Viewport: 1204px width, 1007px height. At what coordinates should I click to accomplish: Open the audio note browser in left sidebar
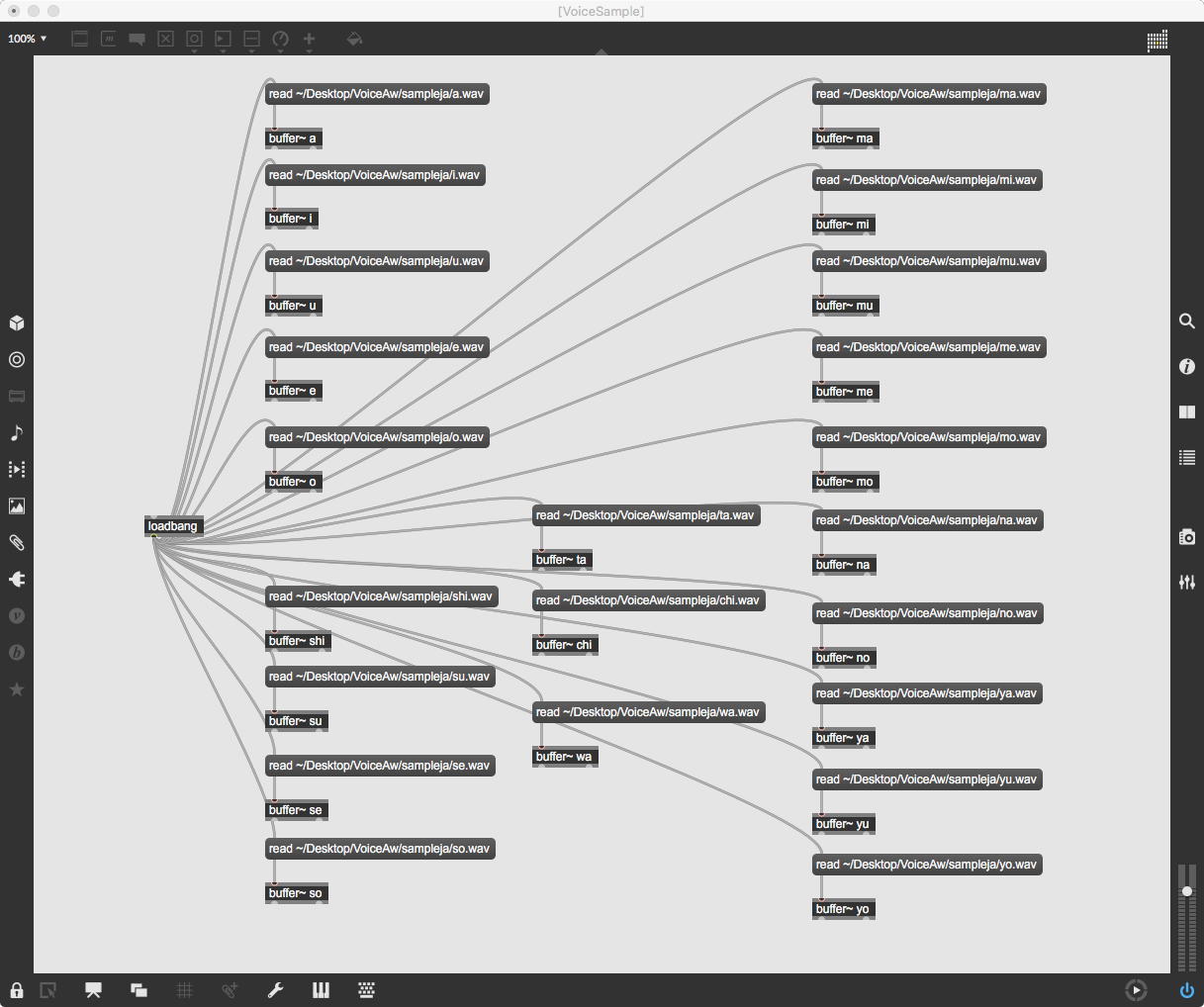[17, 433]
